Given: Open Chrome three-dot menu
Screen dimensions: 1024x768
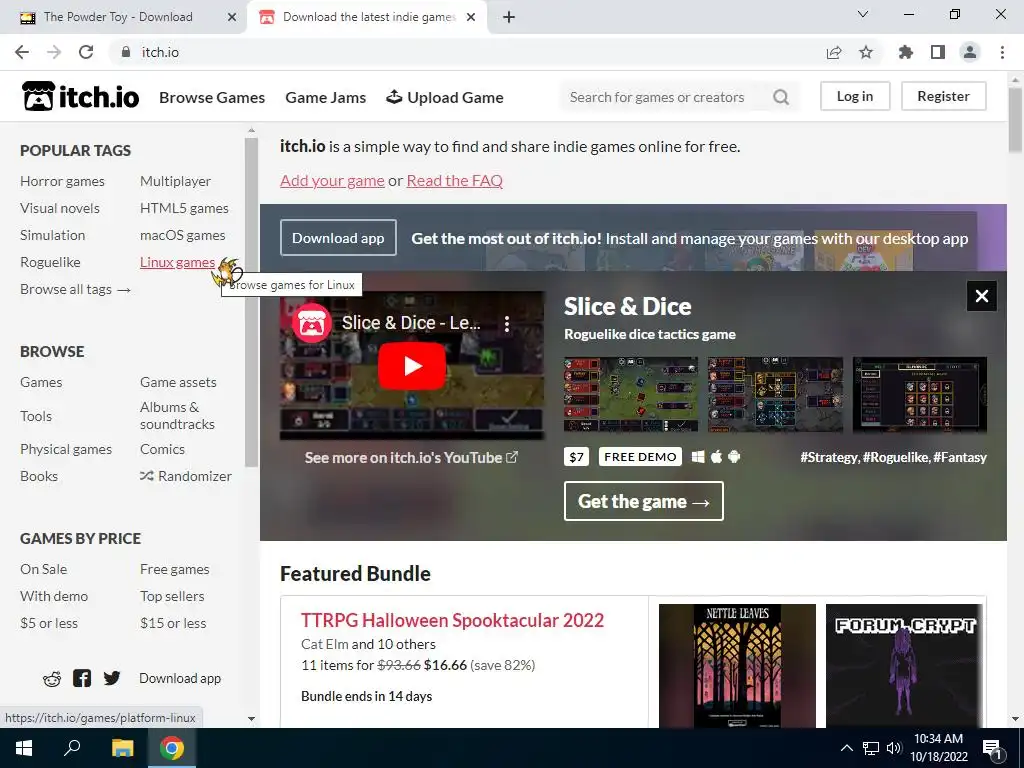Looking at the screenshot, I should coord(1002,52).
